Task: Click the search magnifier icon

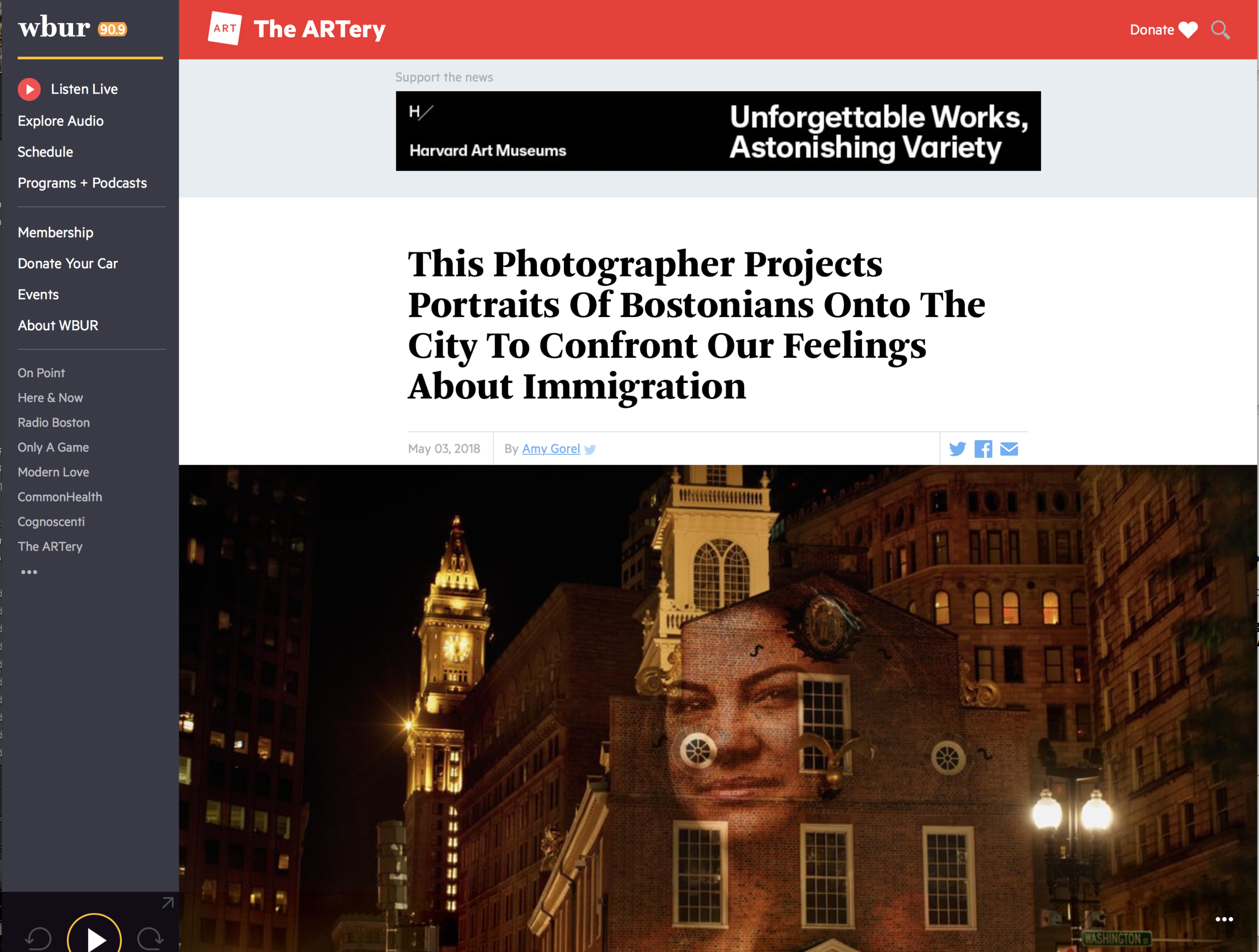Action: (1220, 30)
